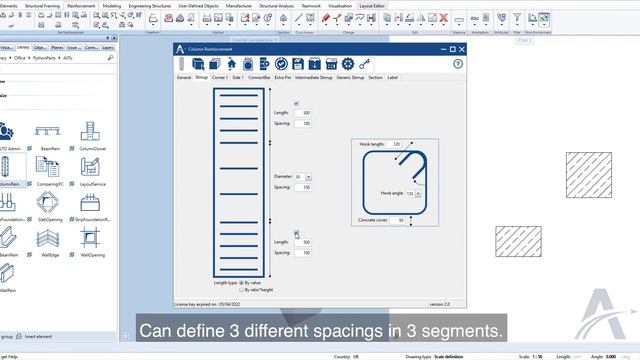The height and width of the screenshot is (360, 640).
Task: Click the Scale 1:50 status bar entry
Action: click(531, 356)
